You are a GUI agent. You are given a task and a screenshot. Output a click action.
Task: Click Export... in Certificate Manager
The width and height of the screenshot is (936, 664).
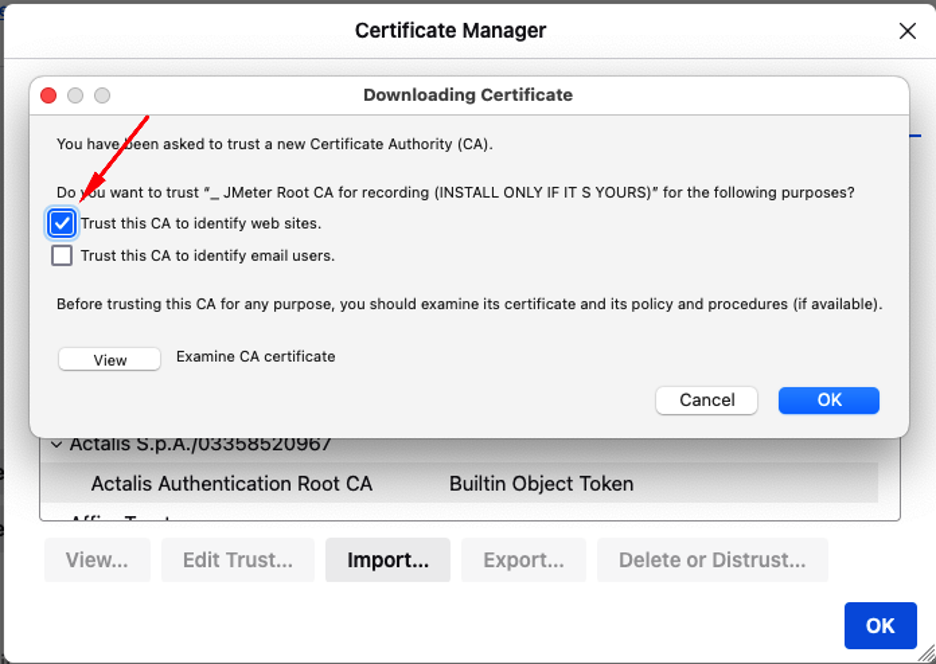(x=524, y=560)
